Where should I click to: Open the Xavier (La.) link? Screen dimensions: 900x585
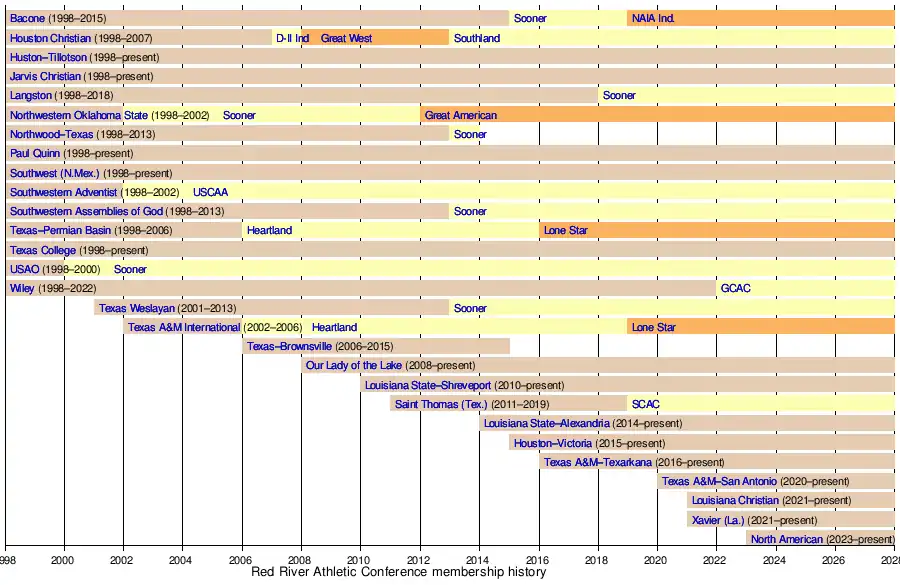click(725, 519)
